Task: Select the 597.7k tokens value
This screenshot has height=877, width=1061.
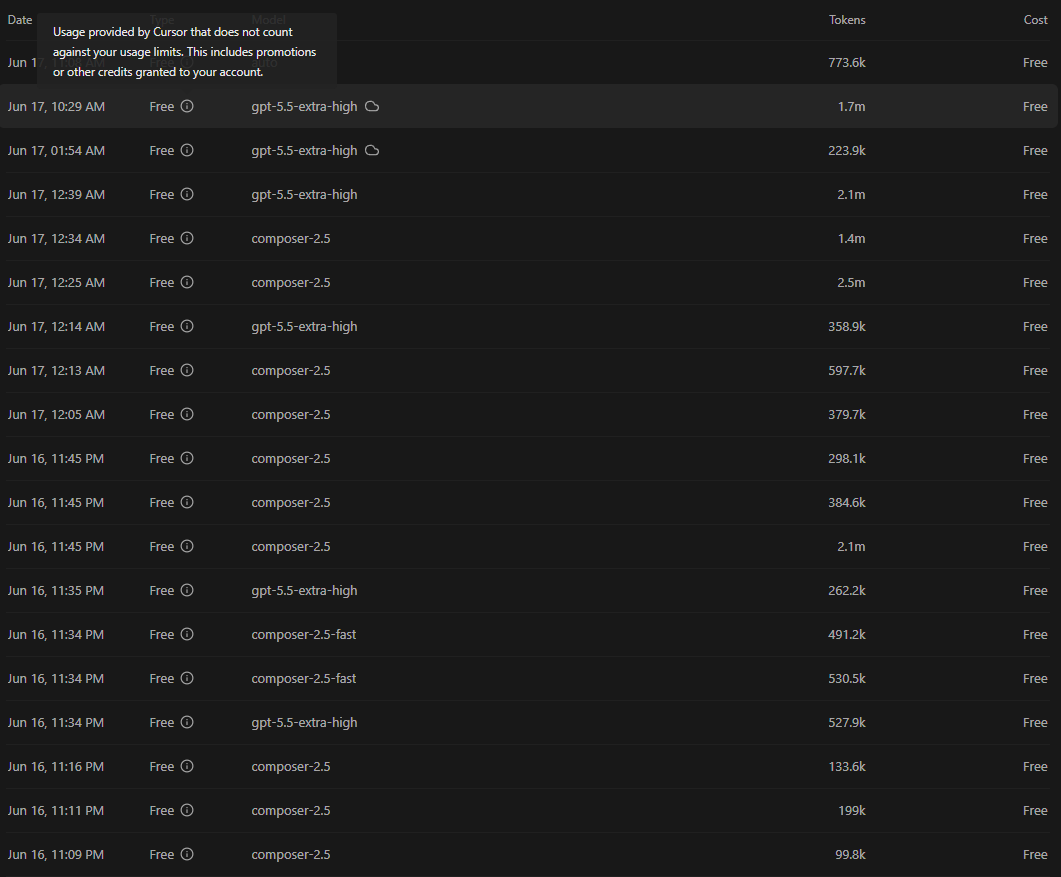Action: click(847, 370)
